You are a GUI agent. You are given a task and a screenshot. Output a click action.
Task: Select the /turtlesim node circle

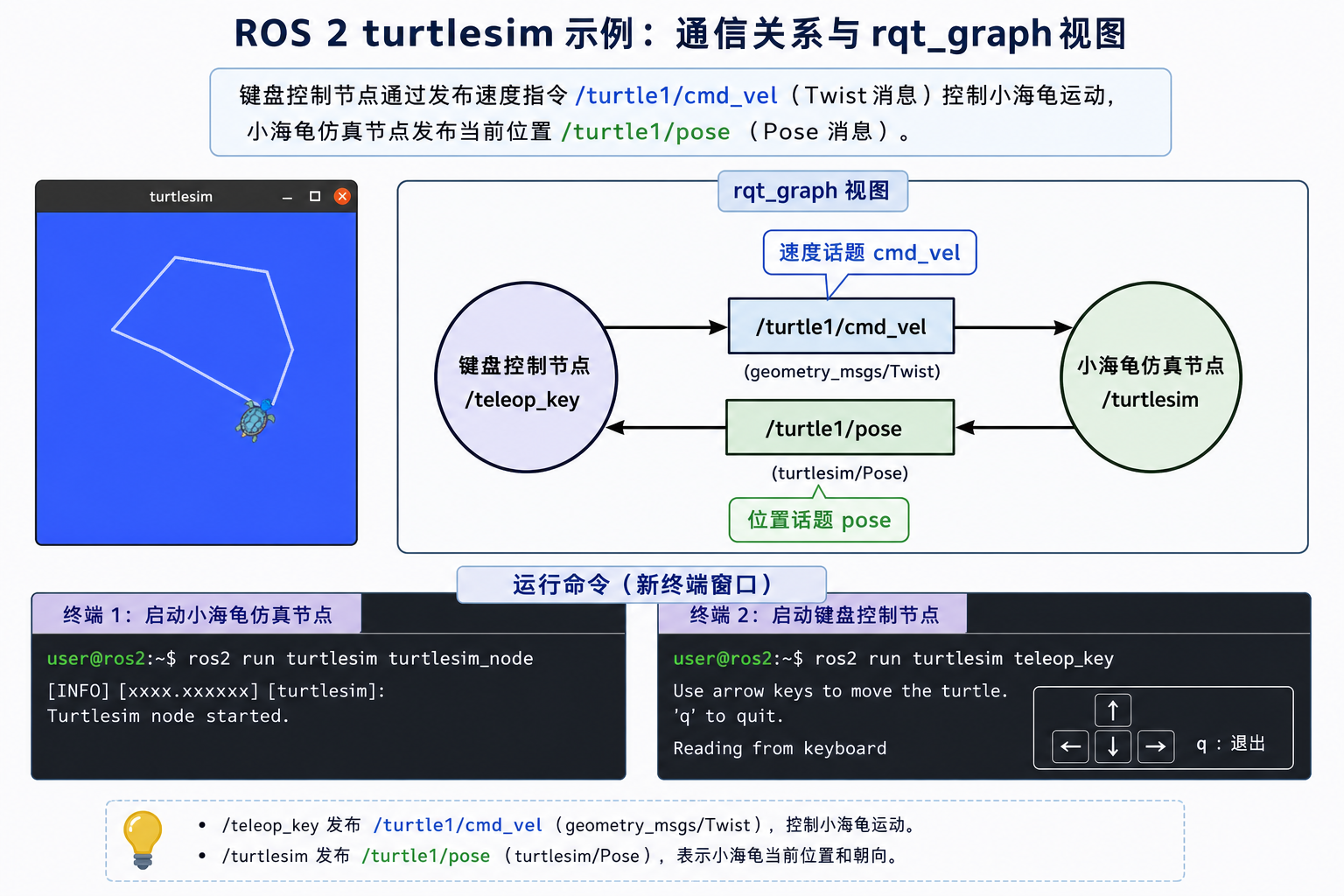point(1151,377)
